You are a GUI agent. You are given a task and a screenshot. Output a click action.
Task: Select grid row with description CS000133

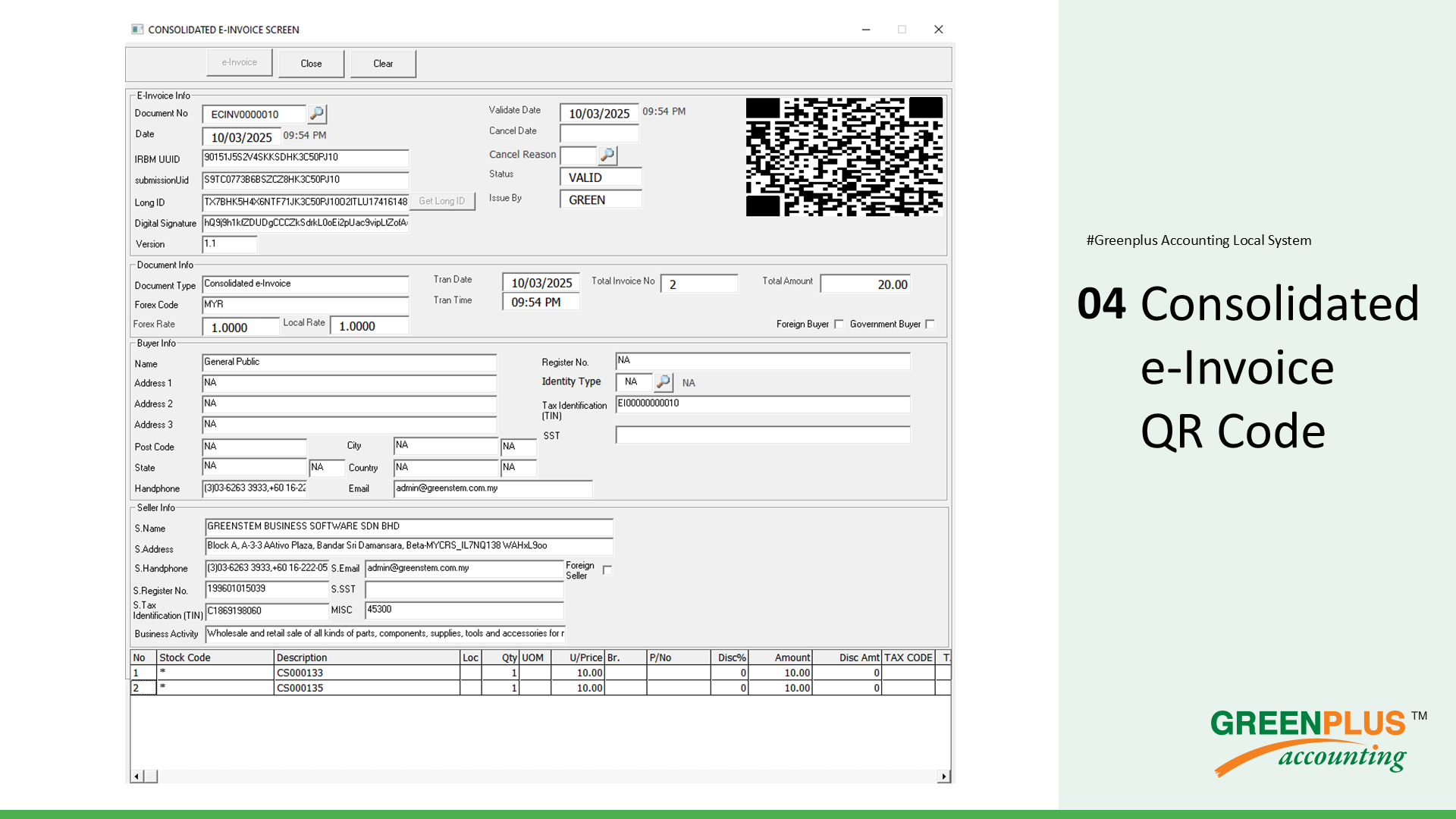[541, 673]
